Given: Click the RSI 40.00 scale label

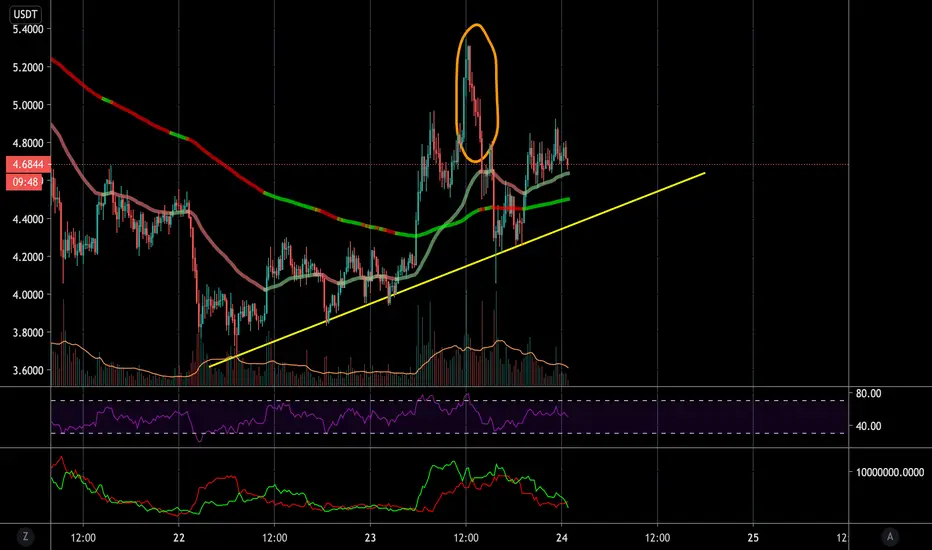Looking at the screenshot, I should click(868, 426).
